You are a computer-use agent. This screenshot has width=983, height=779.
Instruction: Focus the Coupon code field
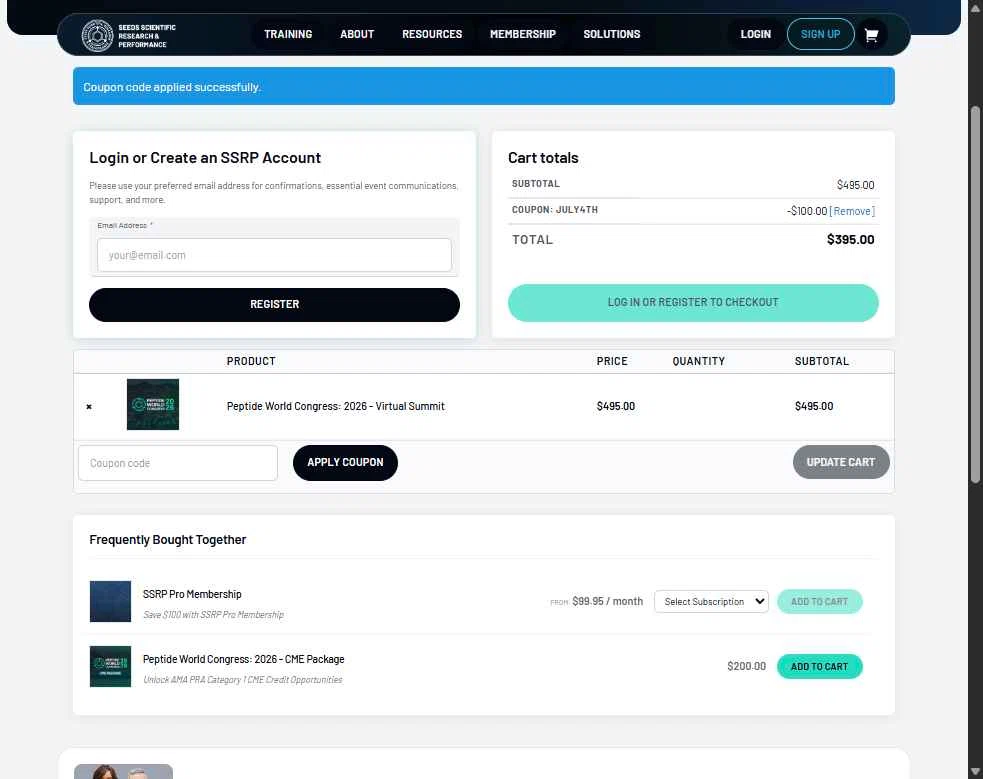(x=178, y=463)
